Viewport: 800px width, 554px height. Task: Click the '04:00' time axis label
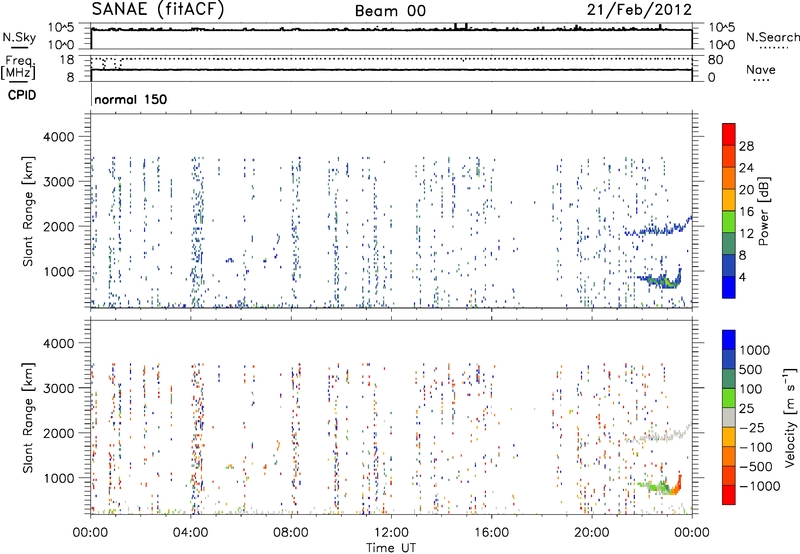click(x=190, y=533)
